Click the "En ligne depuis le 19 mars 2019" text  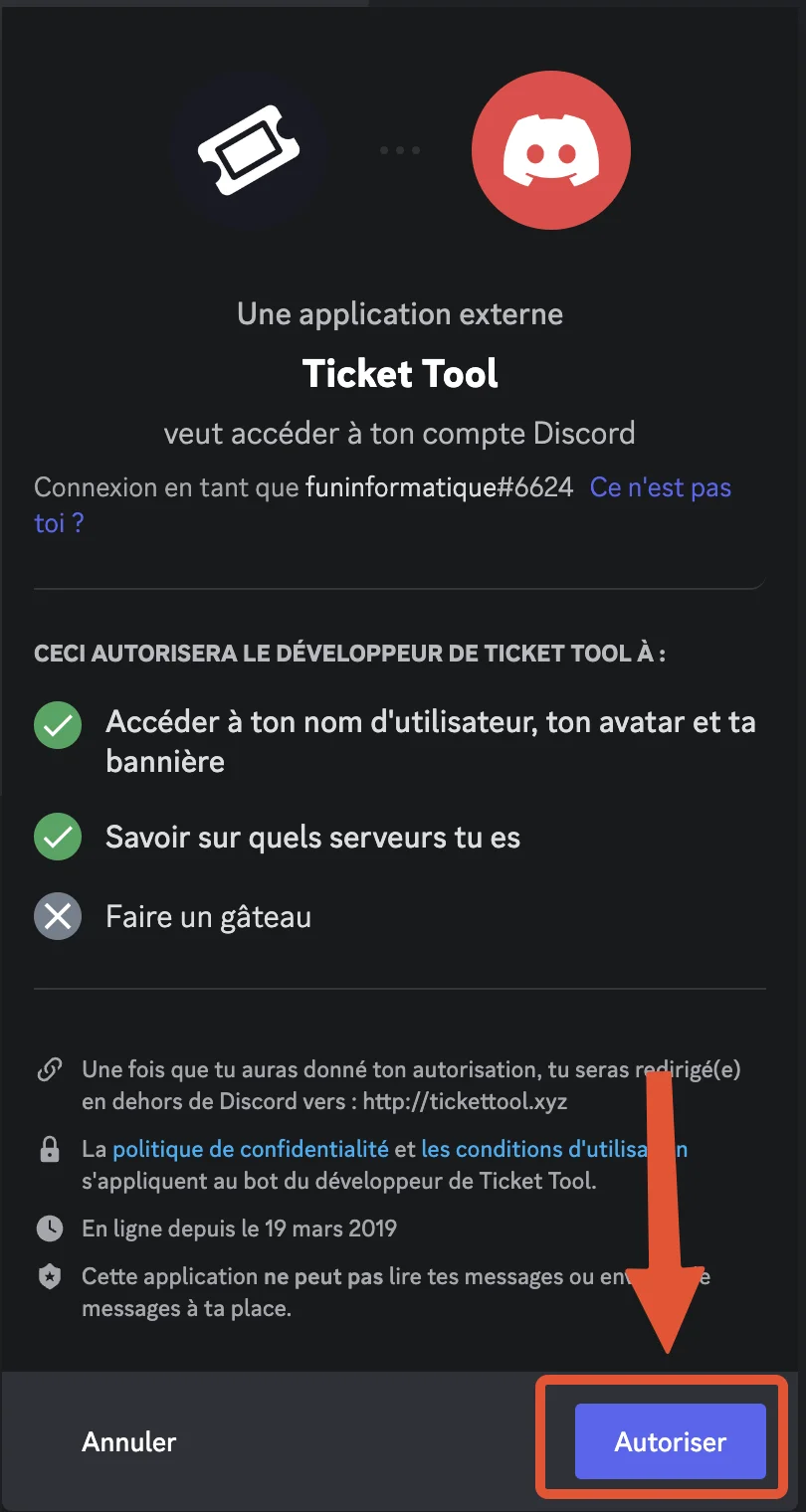point(239,1228)
